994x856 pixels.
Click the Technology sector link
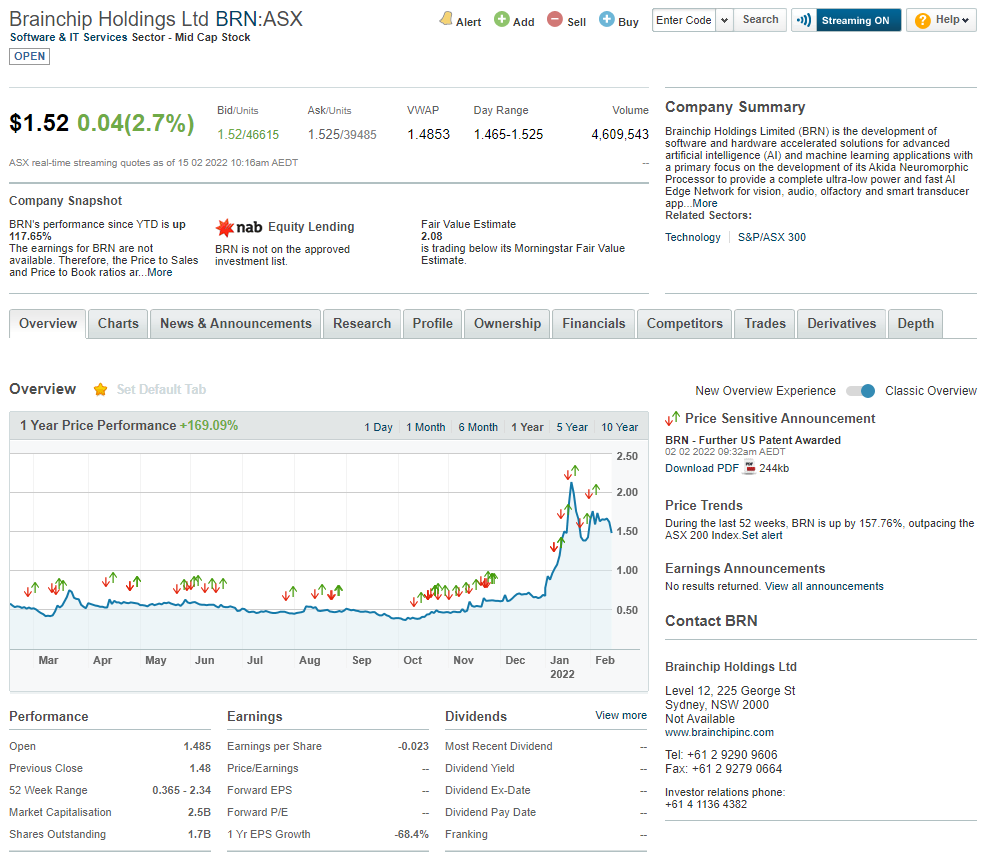(692, 237)
